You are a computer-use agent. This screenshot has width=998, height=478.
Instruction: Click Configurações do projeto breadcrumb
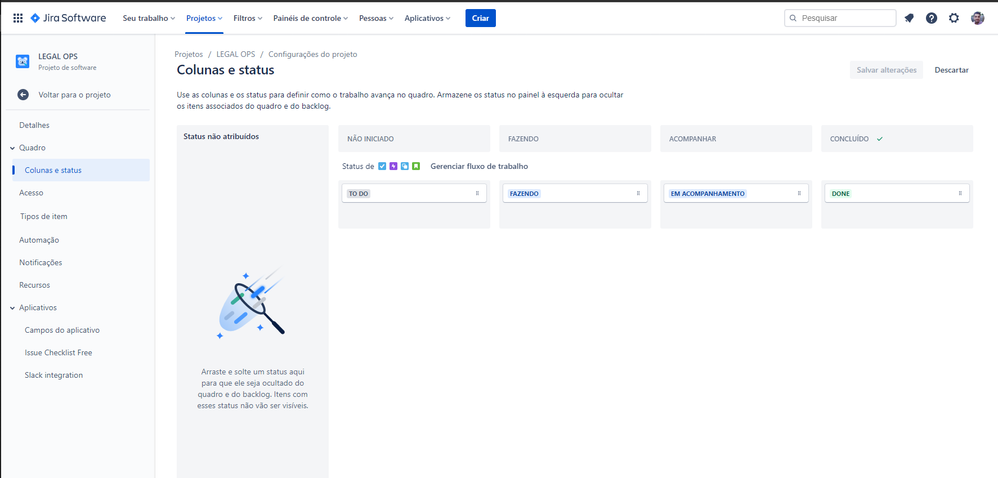pos(313,55)
